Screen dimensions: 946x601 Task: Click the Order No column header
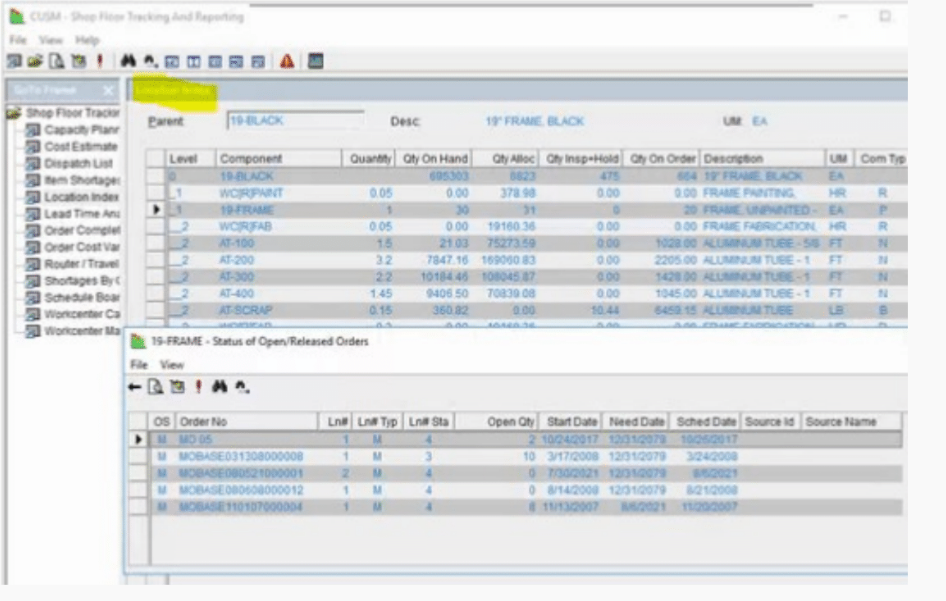246,422
